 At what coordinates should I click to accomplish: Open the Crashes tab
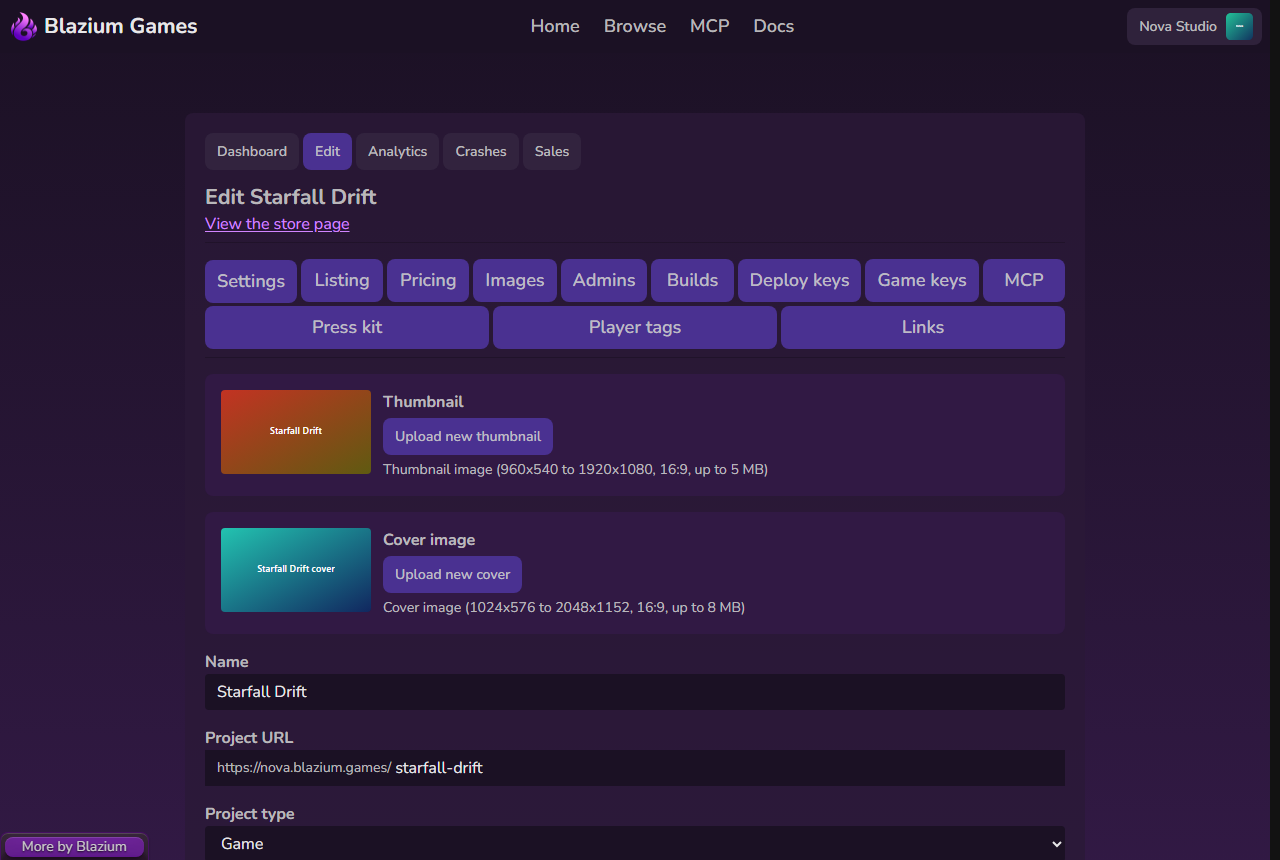pyautogui.click(x=481, y=151)
